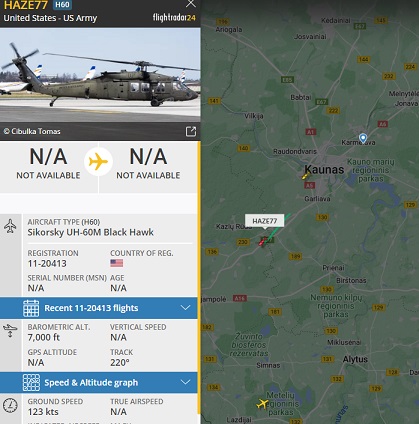
Task: Click the calendar icon for recent flights
Action: (31, 308)
